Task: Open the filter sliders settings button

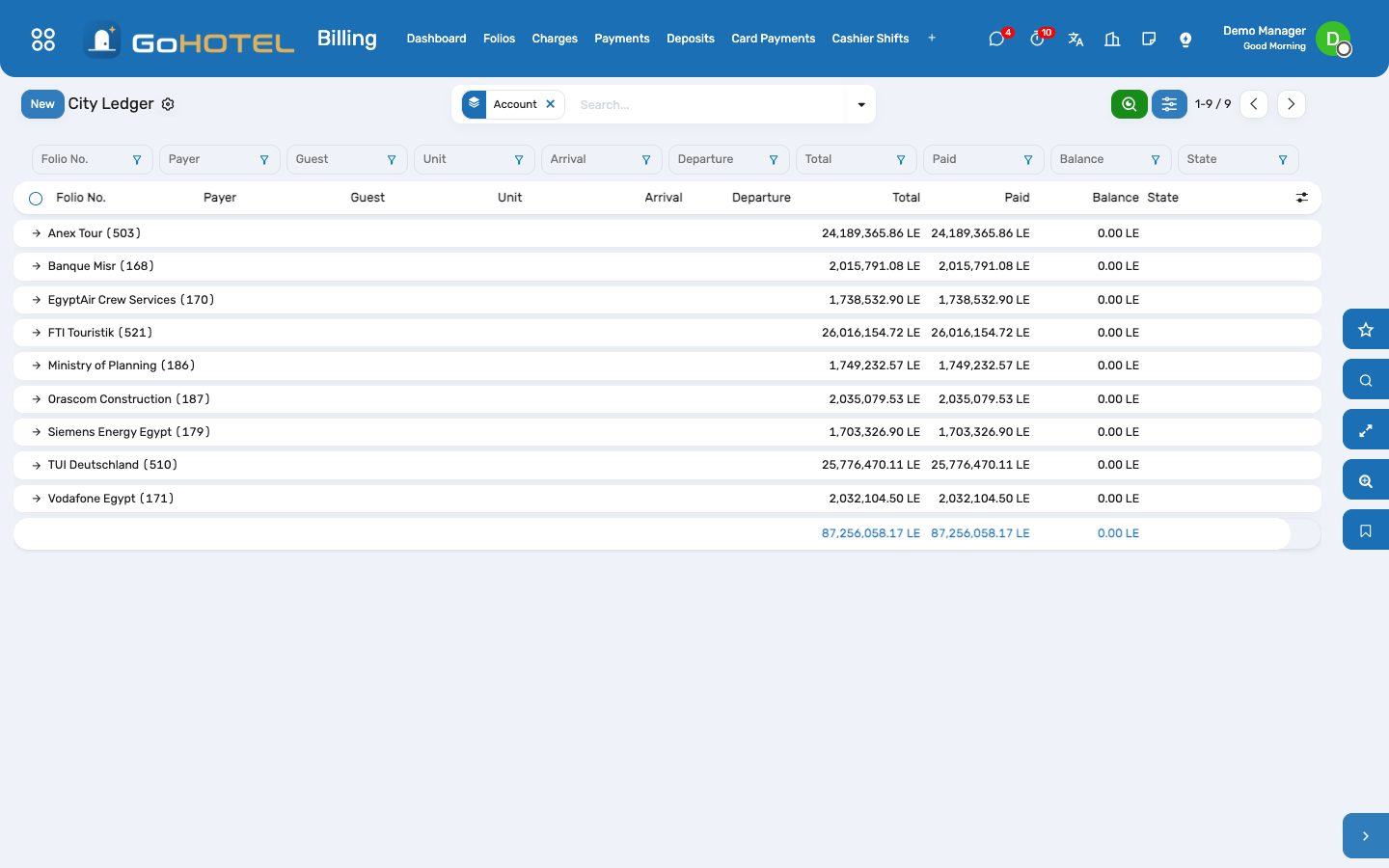Action: 1169,104
